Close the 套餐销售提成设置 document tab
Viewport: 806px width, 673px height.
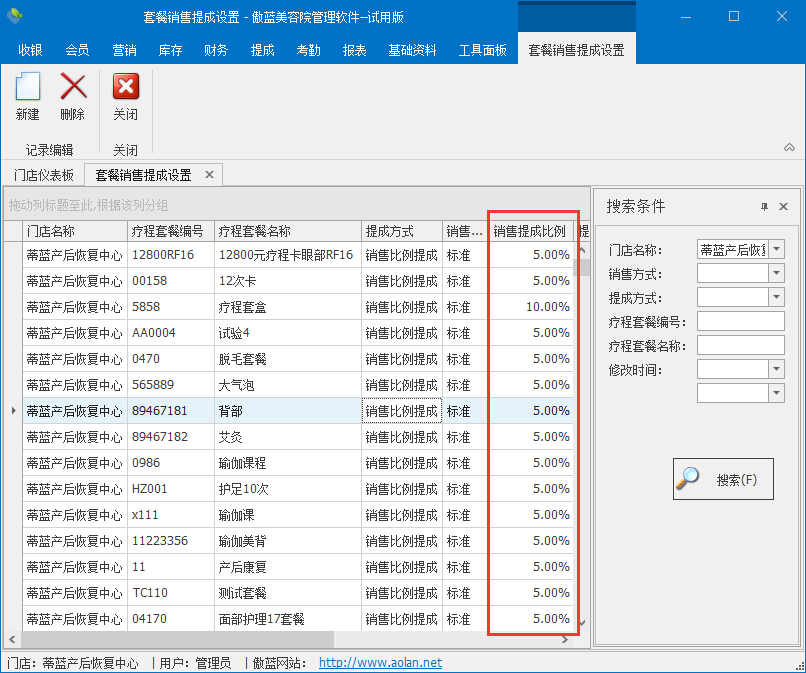209,175
